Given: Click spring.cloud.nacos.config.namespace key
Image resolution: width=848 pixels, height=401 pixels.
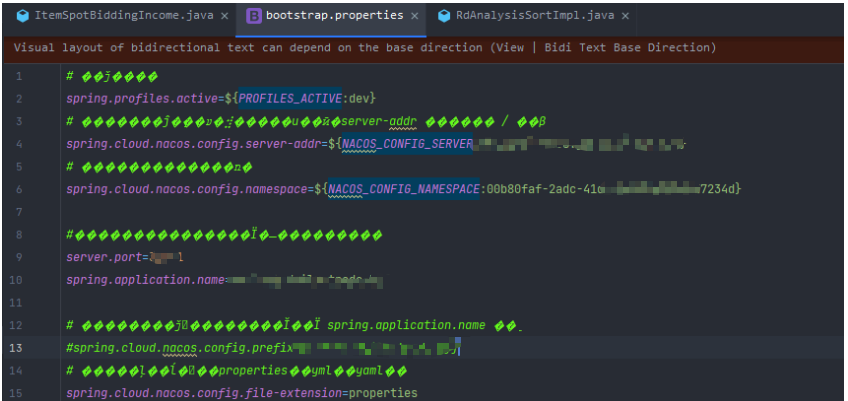Looking at the screenshot, I should [187, 189].
